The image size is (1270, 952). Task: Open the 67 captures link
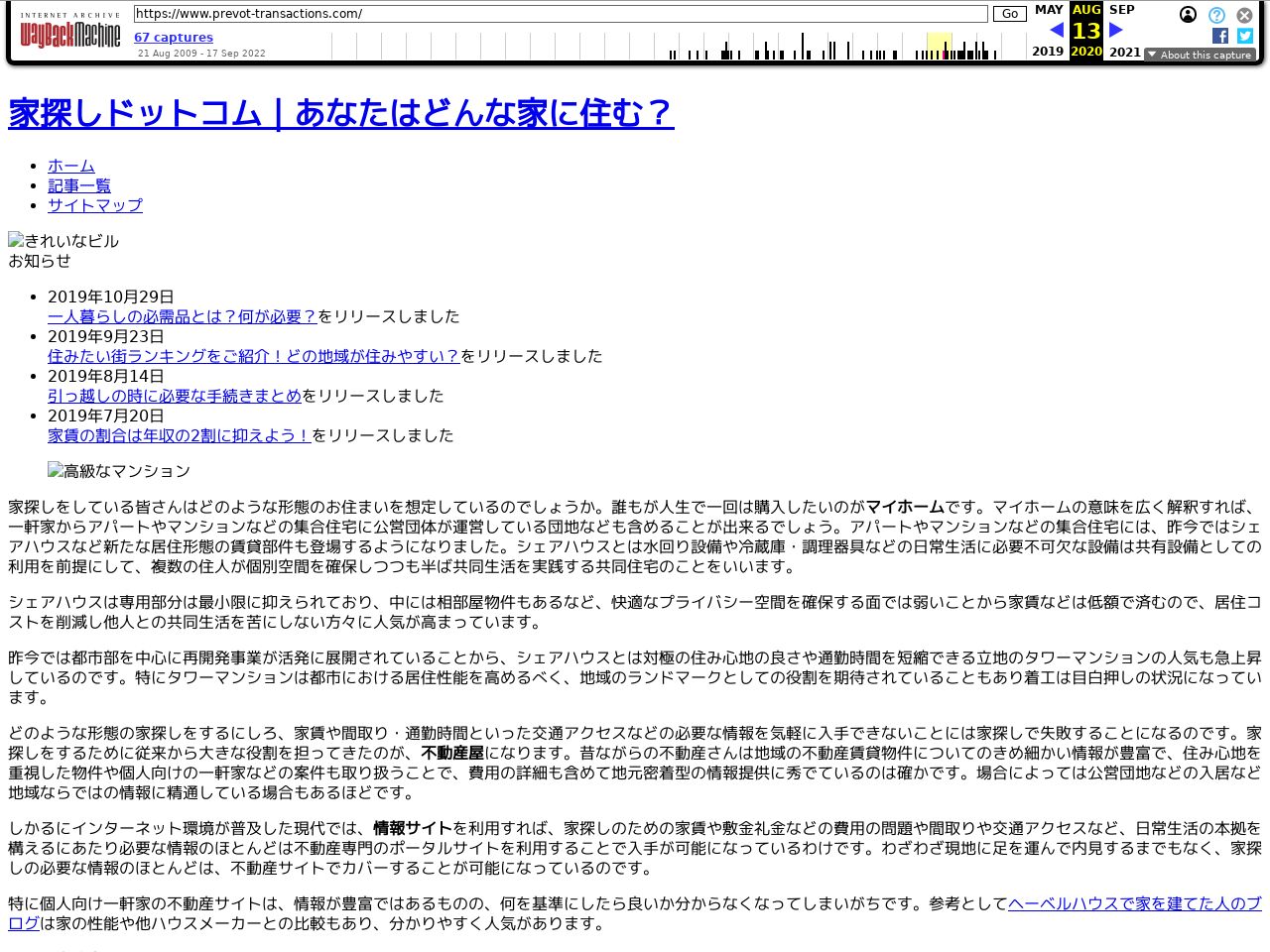coord(174,38)
